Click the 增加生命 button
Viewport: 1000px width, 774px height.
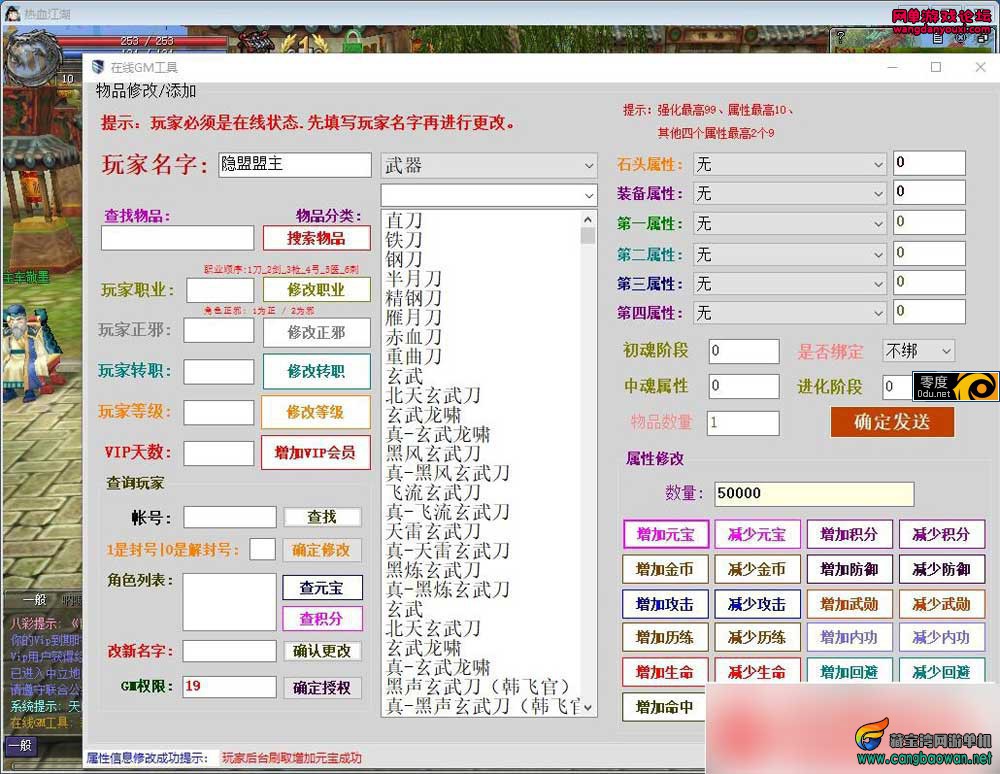coord(665,672)
